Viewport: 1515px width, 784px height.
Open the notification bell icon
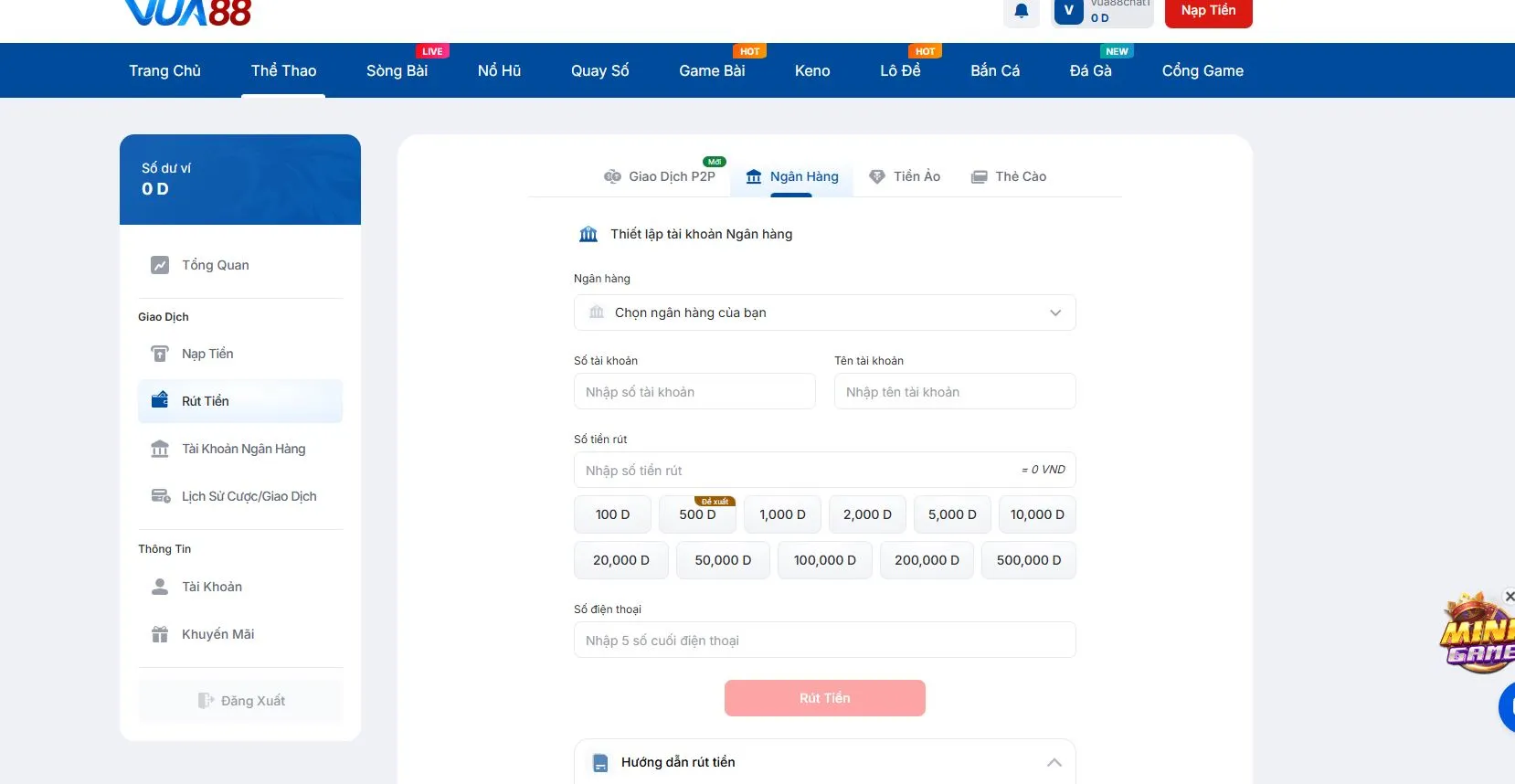1022,11
